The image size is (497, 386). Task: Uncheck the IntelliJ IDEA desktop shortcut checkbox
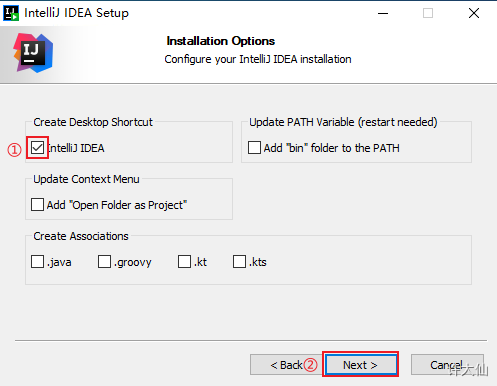(37, 148)
